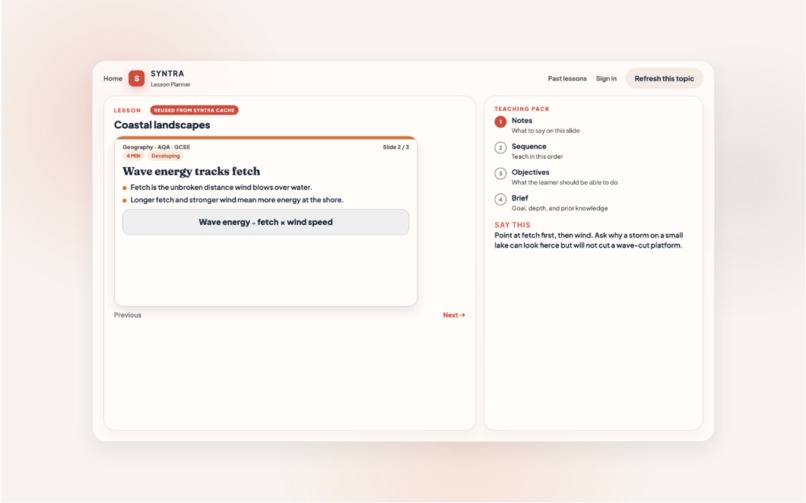Click the red Syntra S logo icon
The width and height of the screenshot is (806, 503).
(x=136, y=78)
